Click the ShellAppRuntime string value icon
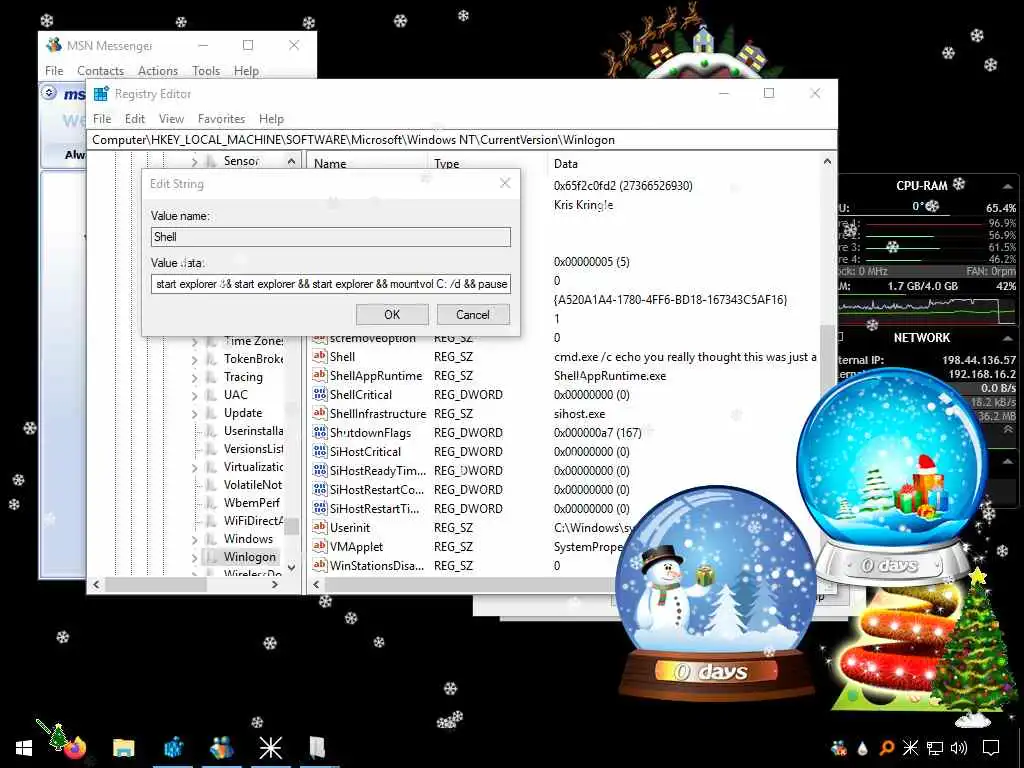This screenshot has height=768, width=1024. [319, 376]
